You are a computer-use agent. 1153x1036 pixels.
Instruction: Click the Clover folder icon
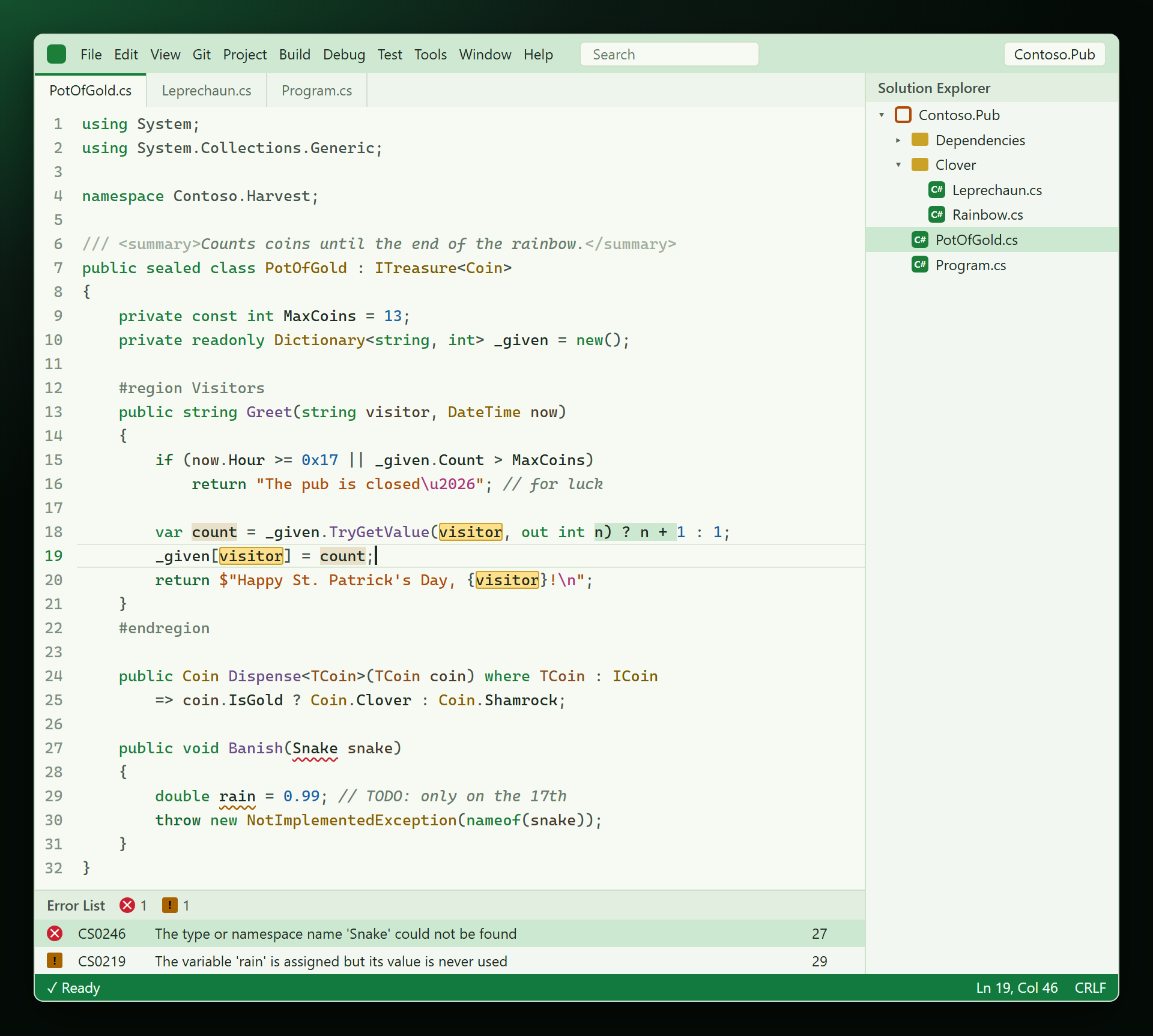[920, 164]
